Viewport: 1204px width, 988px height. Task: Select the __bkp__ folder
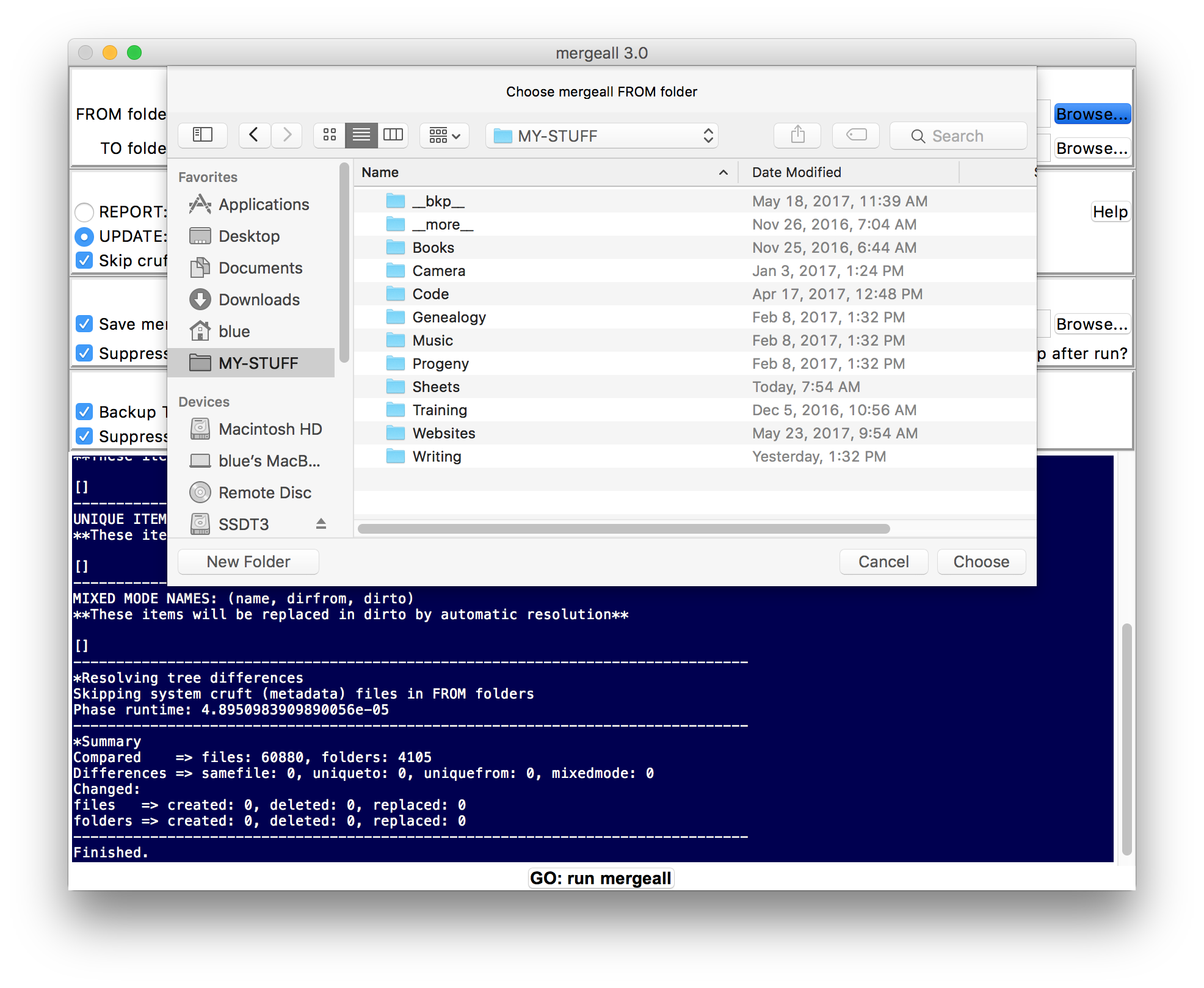point(695,201)
